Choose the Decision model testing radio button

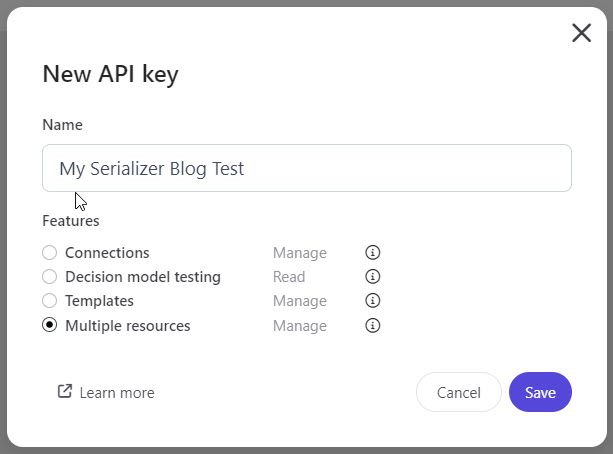(50, 277)
